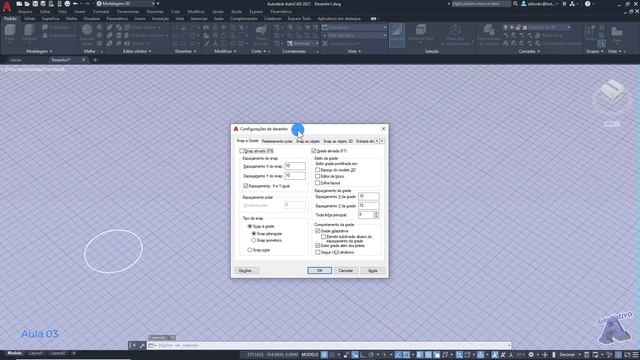The image size is (640, 360).
Task: Click the command line customize wrench icon
Action: 142,345
